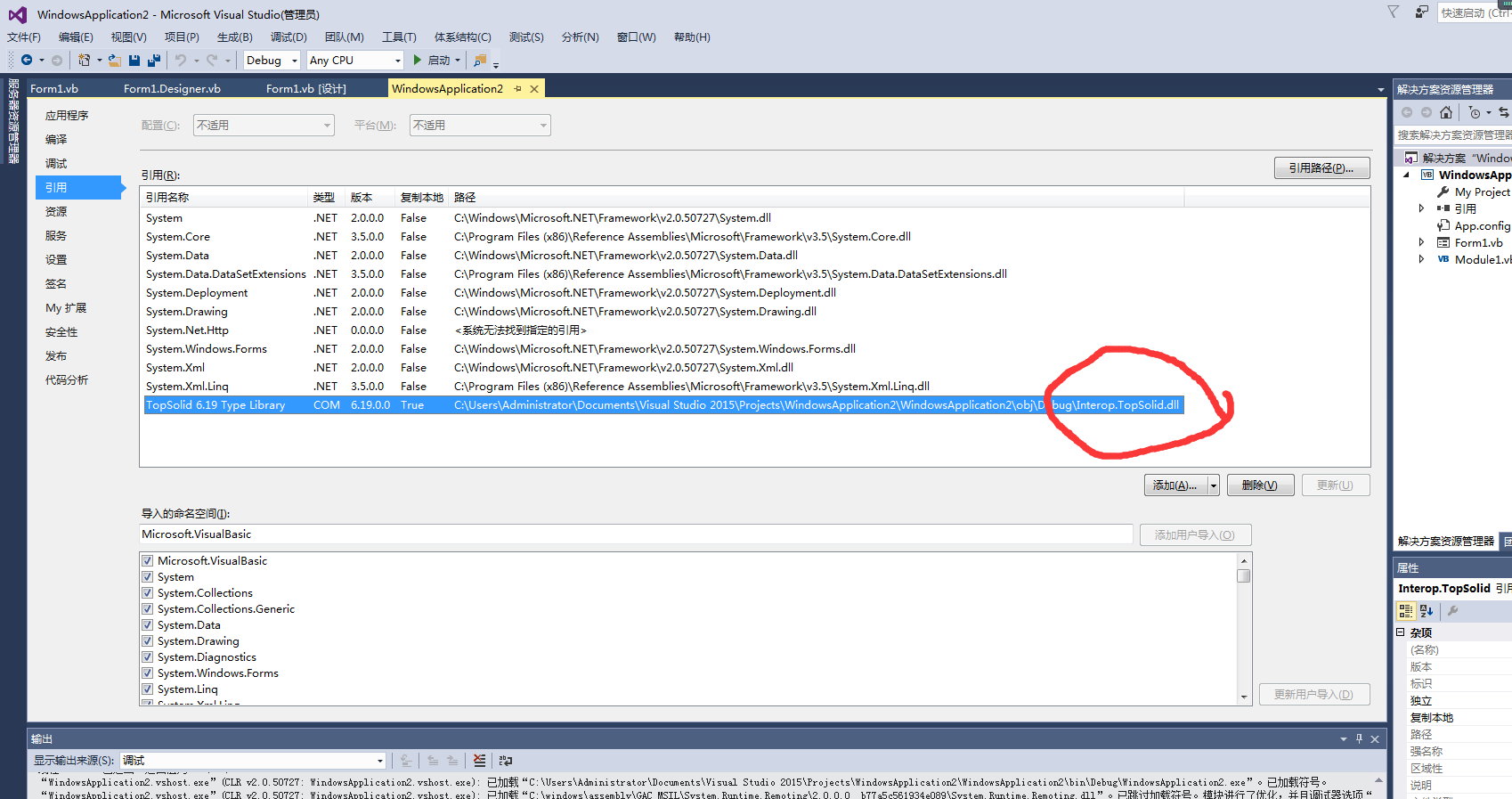
Task: Open the 文件(F) menu
Action: pyautogui.click(x=24, y=37)
